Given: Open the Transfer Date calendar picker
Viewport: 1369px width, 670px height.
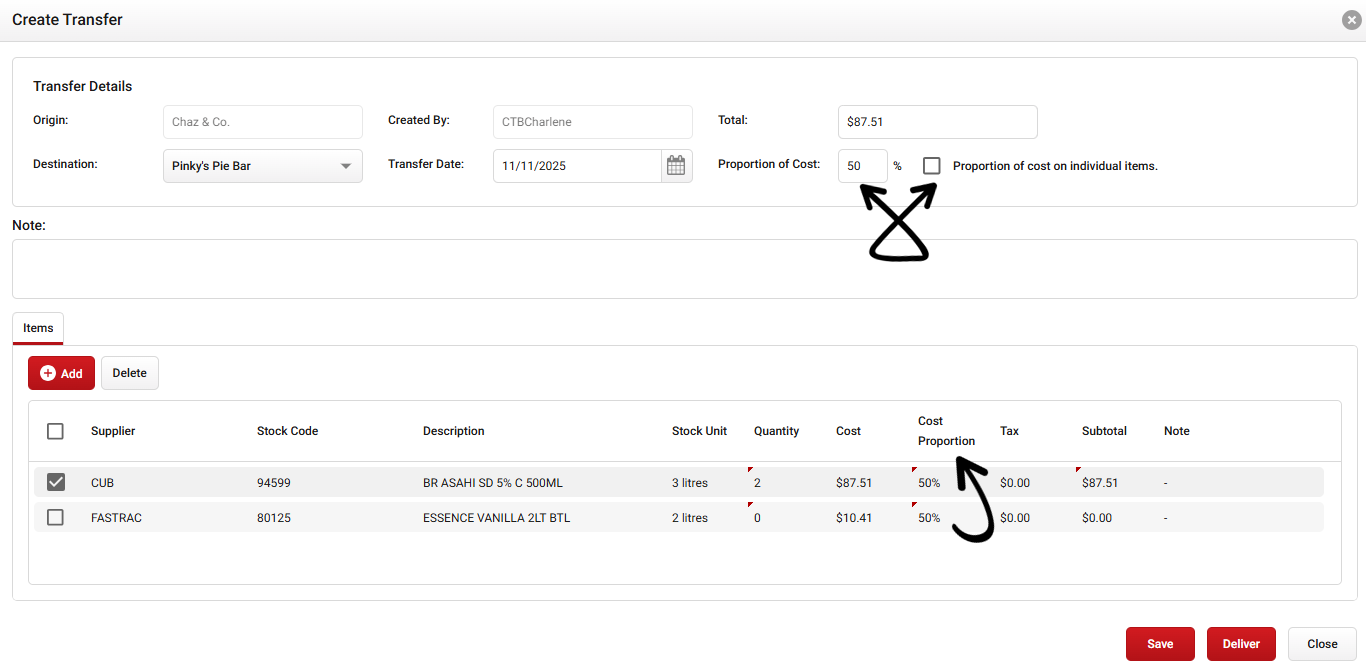Looking at the screenshot, I should pyautogui.click(x=676, y=166).
